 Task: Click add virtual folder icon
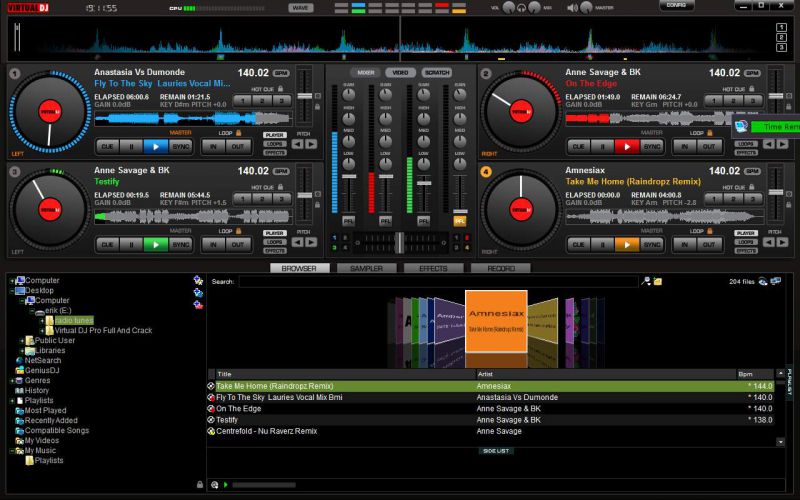(198, 292)
